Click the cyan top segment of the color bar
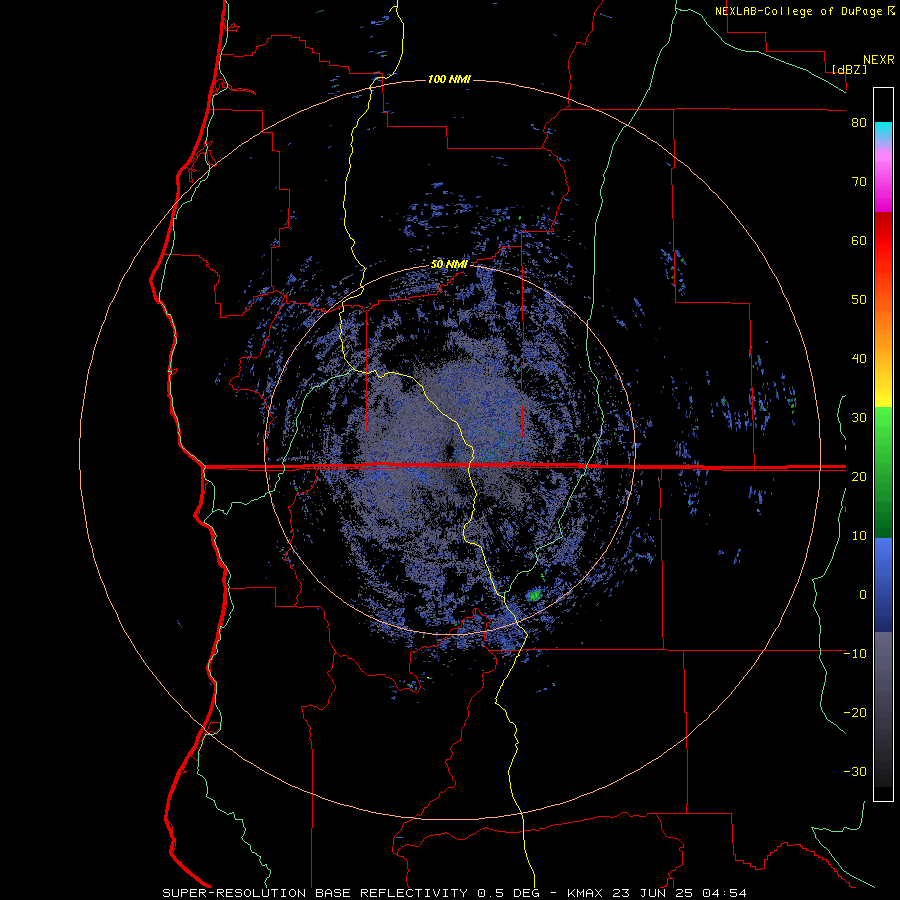900x900 pixels. pyautogui.click(x=883, y=131)
